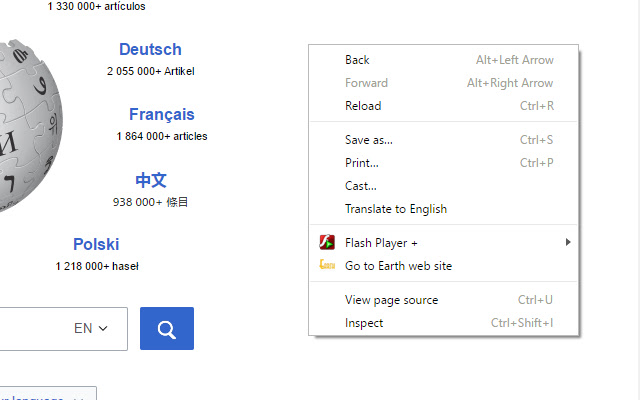Screen dimensions: 640x400
Task: Click the Google Earth icon in context menu
Action: coord(327,265)
